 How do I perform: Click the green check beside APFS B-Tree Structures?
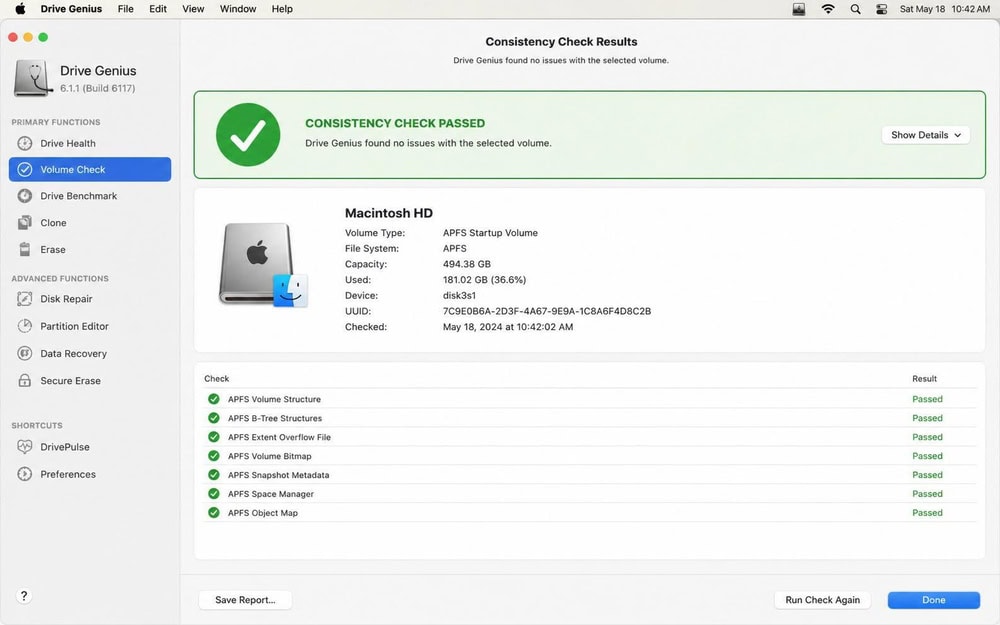coord(214,418)
